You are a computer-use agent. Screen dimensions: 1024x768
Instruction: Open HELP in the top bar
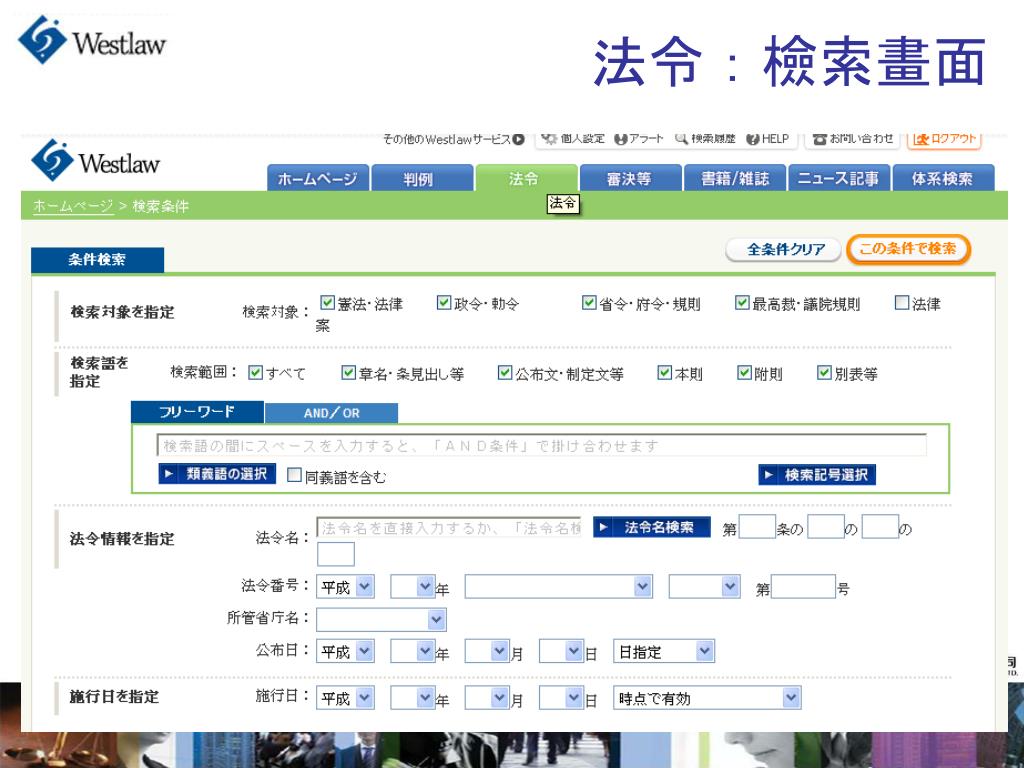pos(767,138)
